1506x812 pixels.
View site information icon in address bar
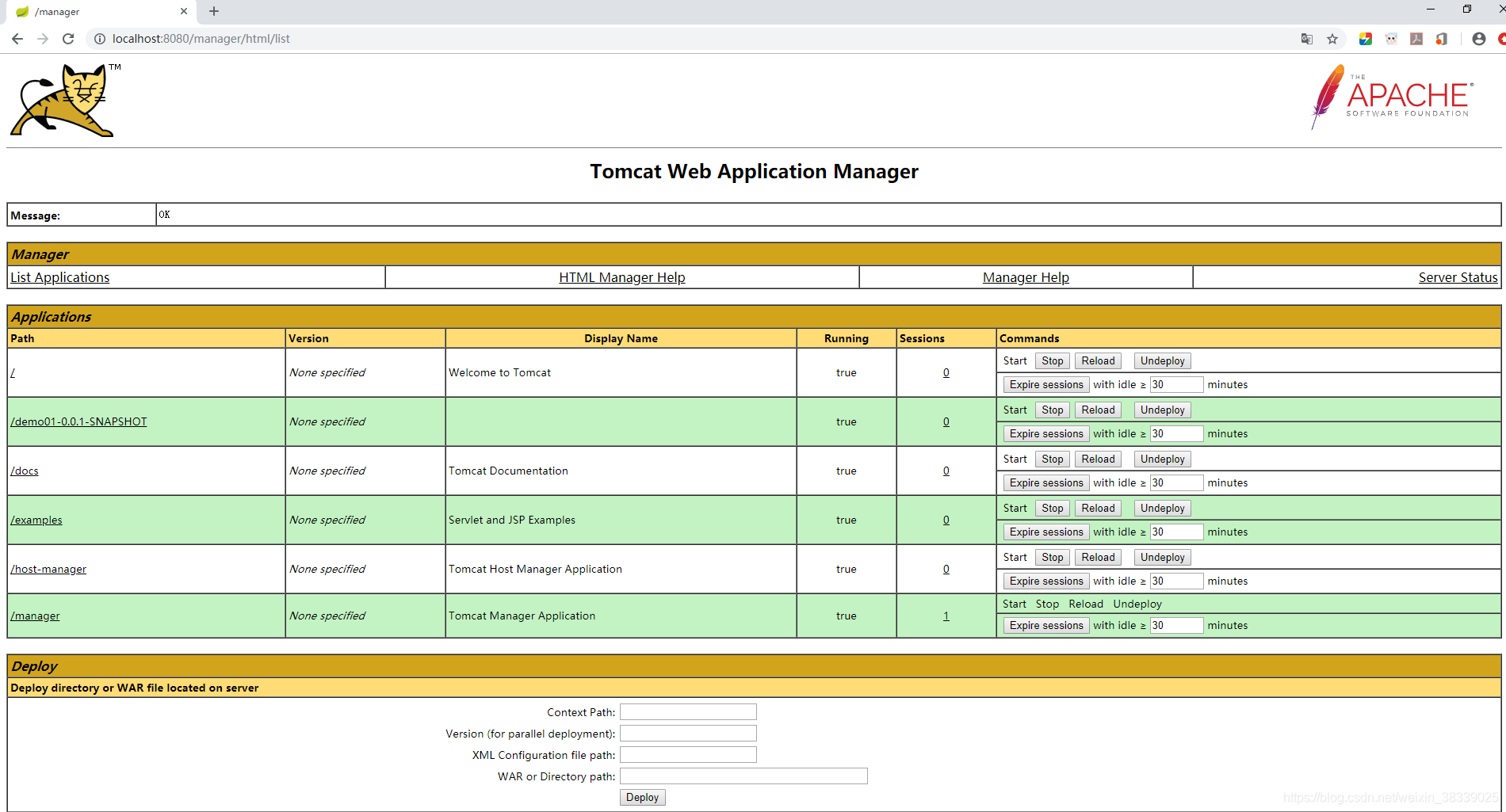point(100,39)
